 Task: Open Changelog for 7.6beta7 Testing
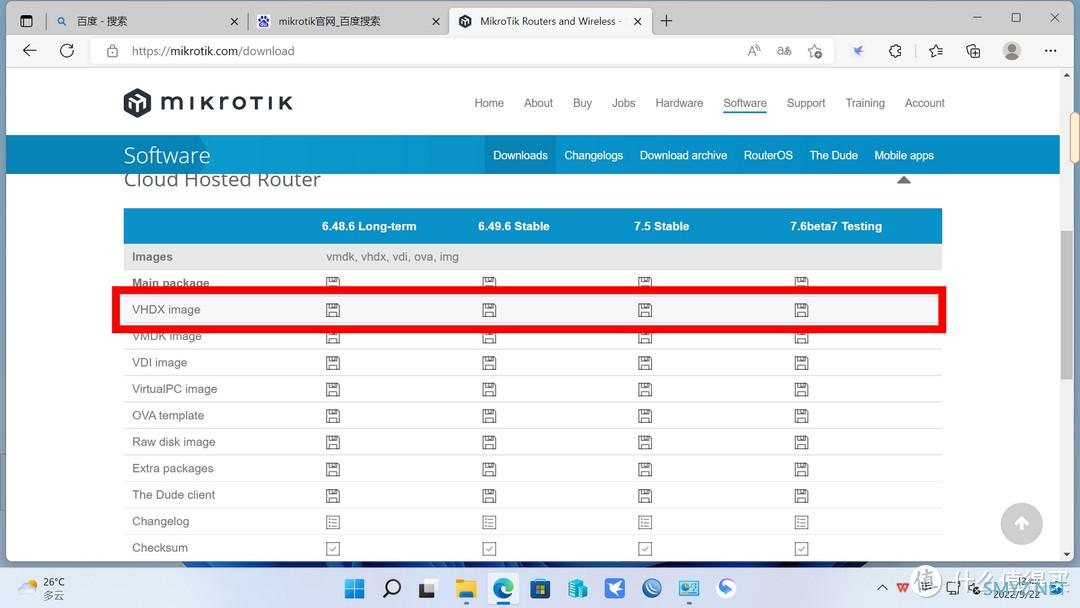tap(801, 522)
